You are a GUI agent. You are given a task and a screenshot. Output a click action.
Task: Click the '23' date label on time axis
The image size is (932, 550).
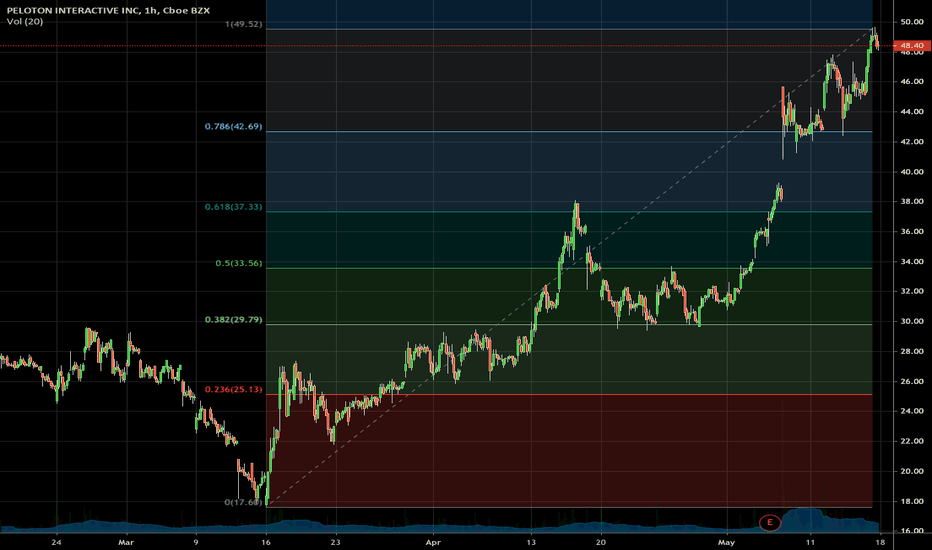tap(335, 542)
